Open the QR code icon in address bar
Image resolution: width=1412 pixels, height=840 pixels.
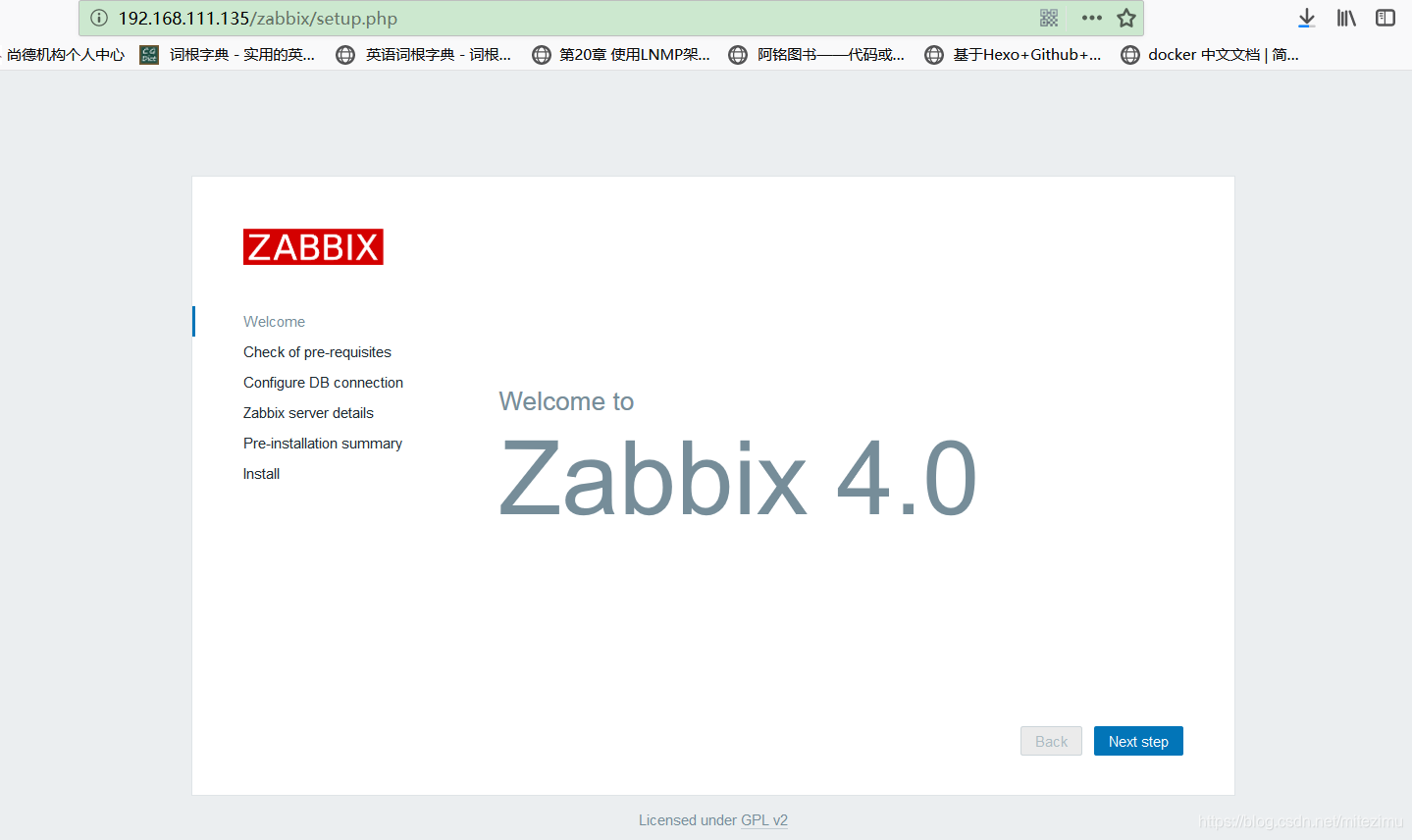pos(1049,18)
